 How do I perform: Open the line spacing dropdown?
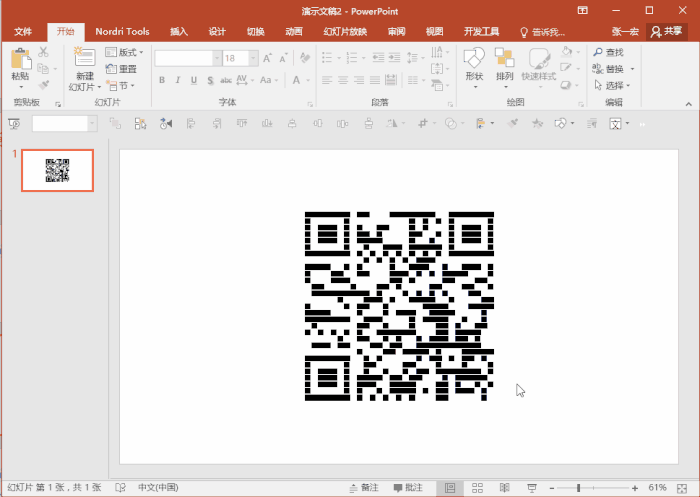[x=415, y=57]
